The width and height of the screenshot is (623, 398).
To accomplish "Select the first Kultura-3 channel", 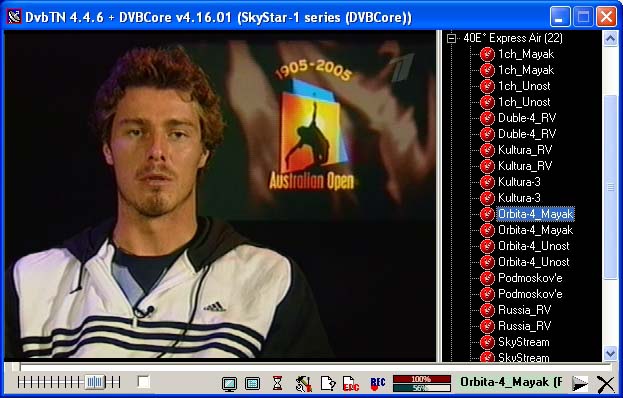I will 519,182.
